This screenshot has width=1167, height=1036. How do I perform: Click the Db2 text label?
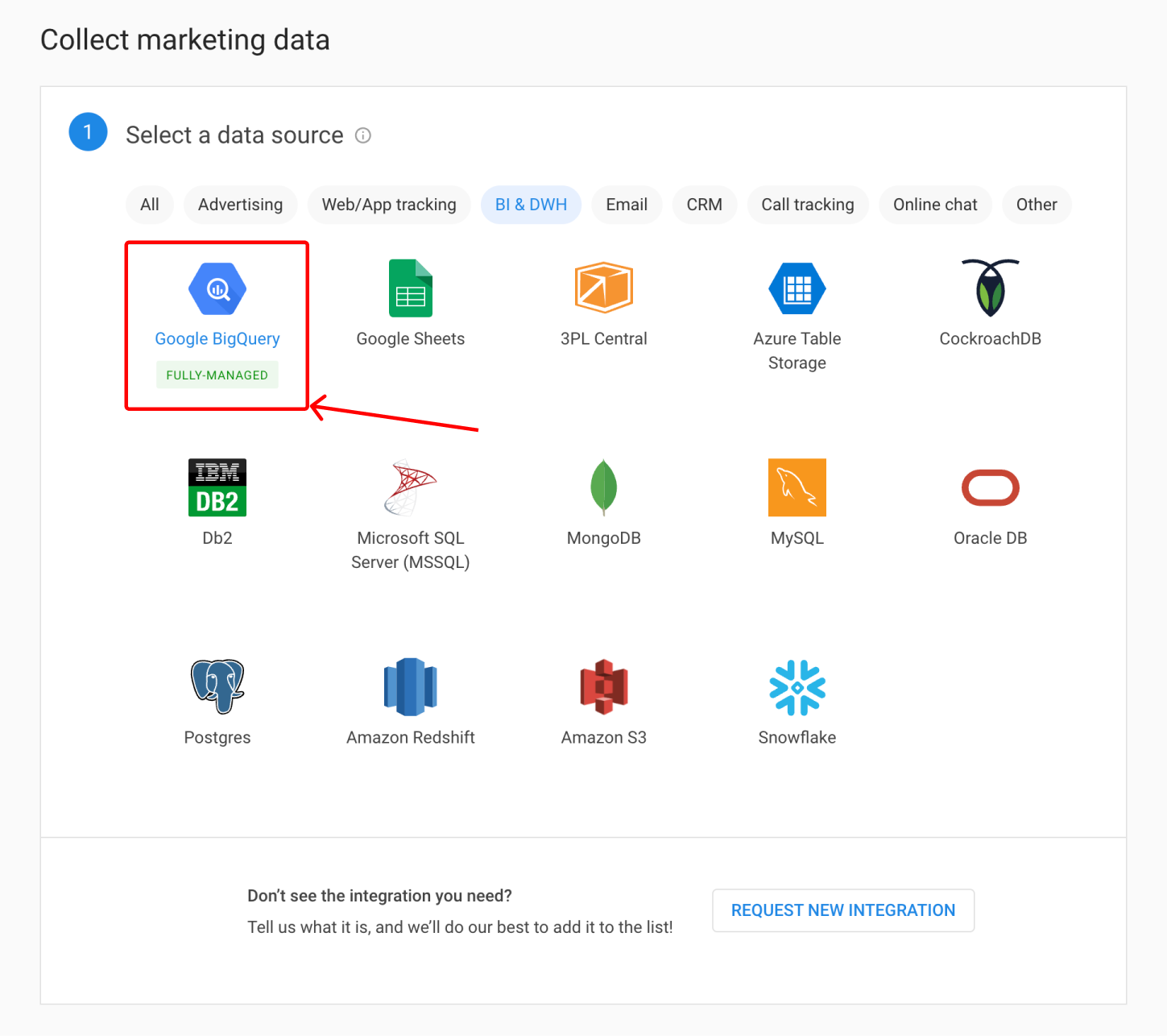click(x=217, y=538)
